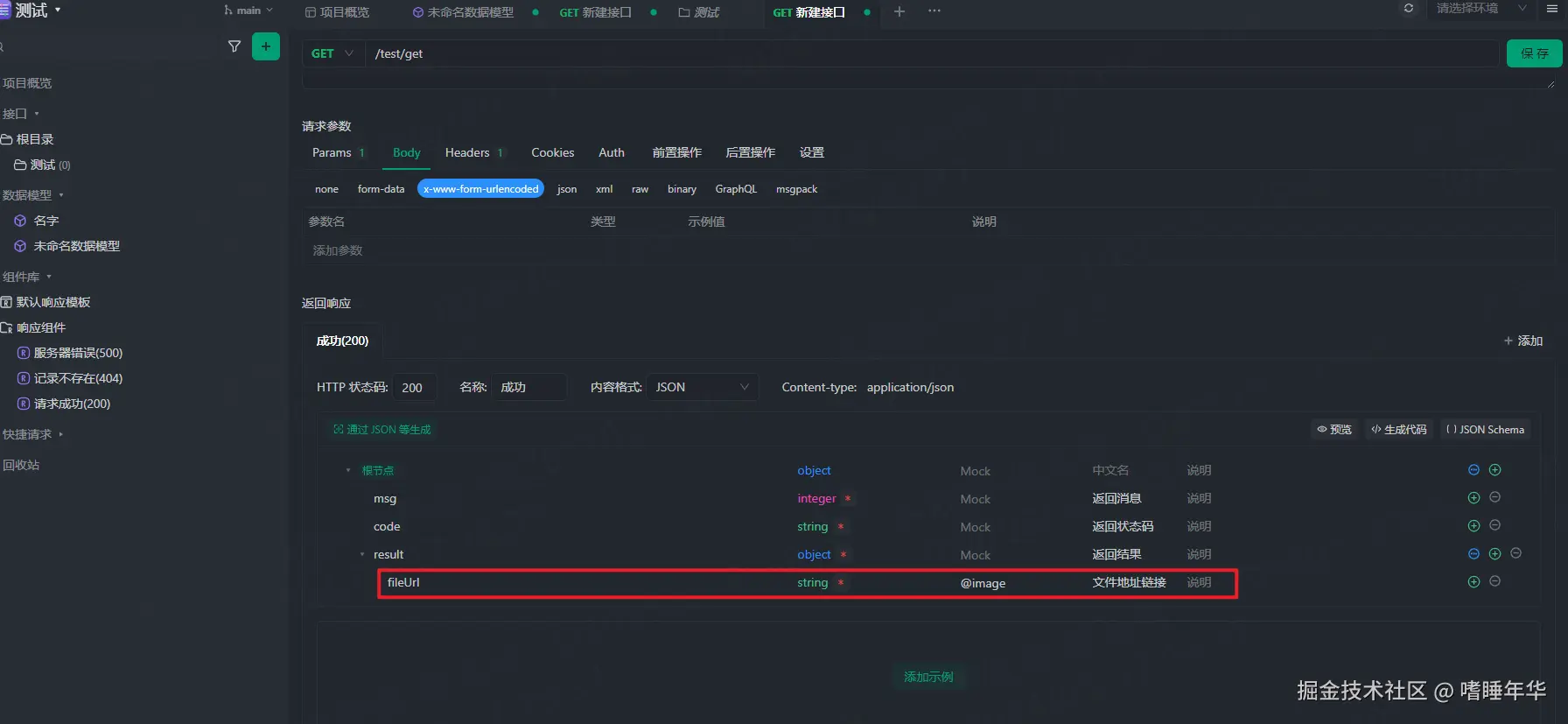Select the none body type

tap(326, 189)
